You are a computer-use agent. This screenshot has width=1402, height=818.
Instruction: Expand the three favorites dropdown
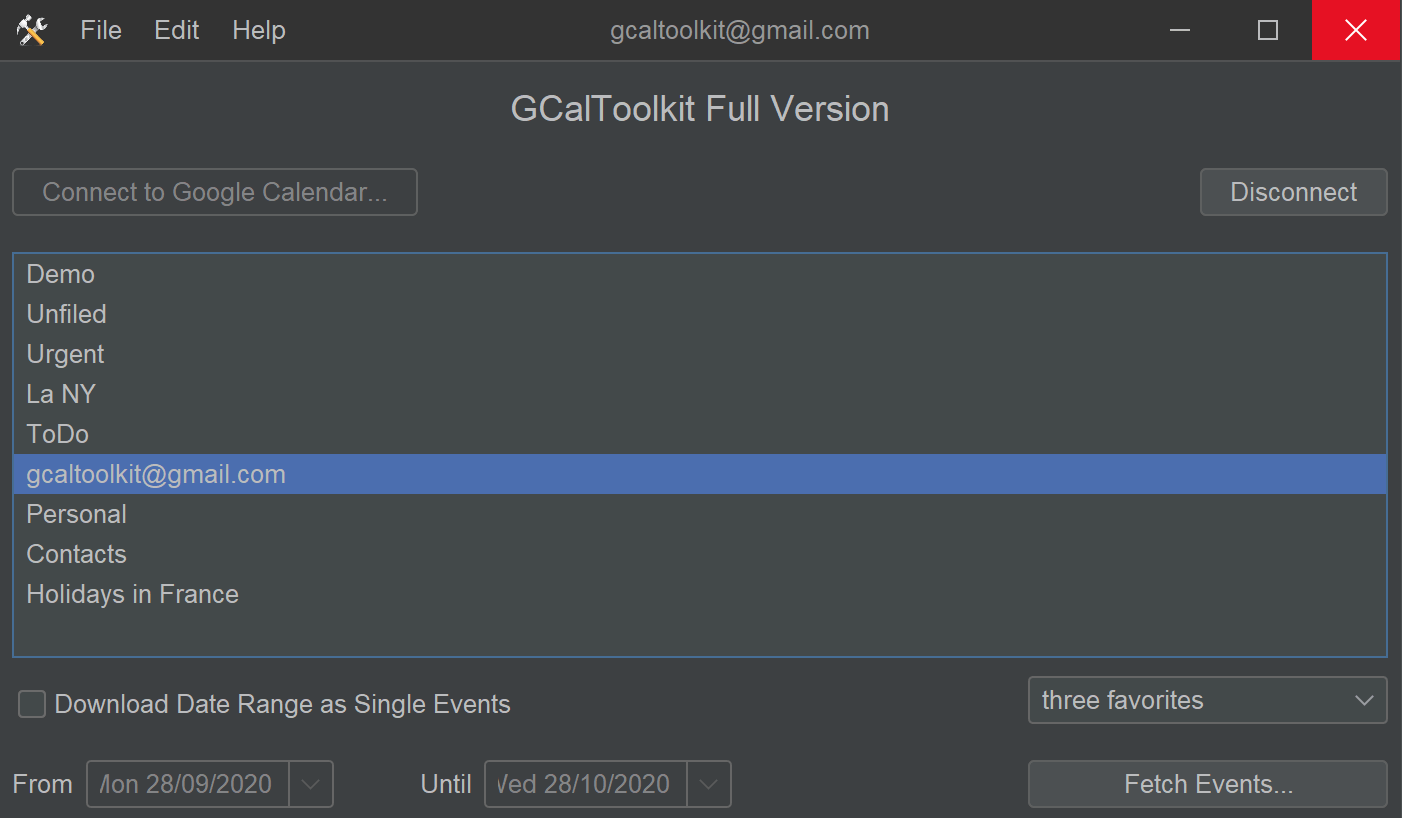1207,700
